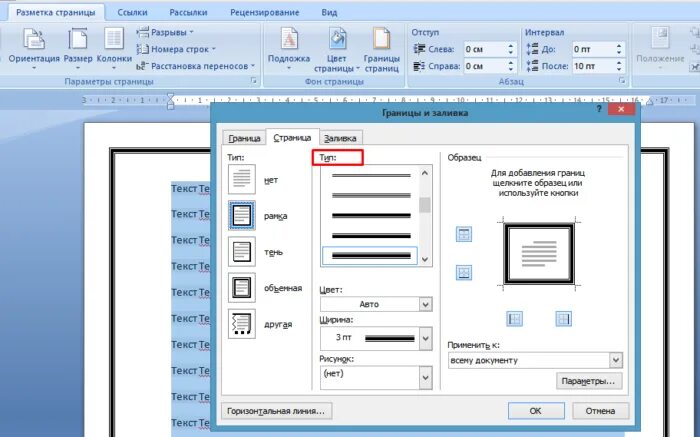The width and height of the screenshot is (700, 437).
Task: Decrease the После spacing with down arrow
Action: (619, 70)
